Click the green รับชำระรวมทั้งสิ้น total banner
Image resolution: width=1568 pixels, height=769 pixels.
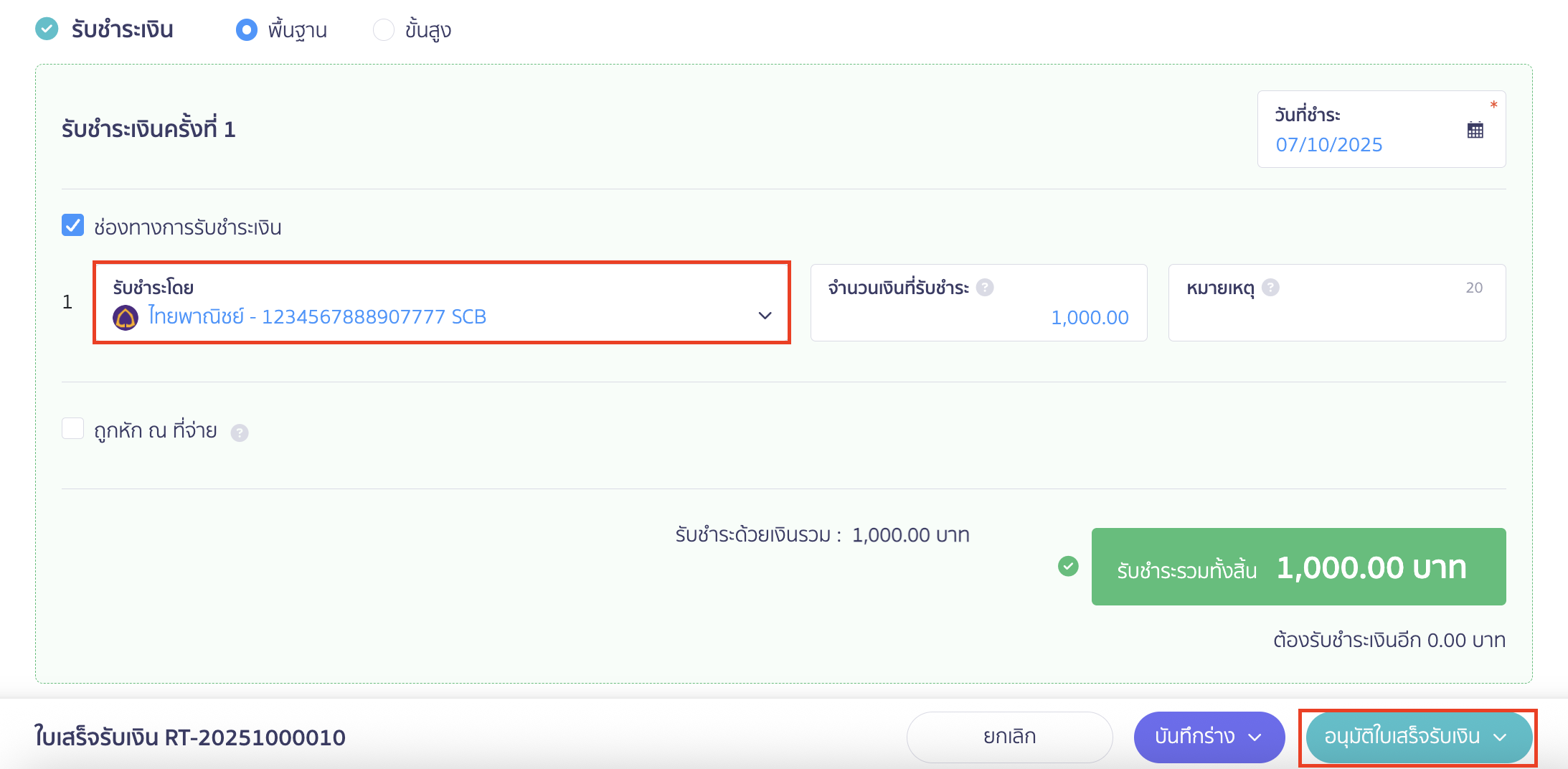tap(1298, 567)
